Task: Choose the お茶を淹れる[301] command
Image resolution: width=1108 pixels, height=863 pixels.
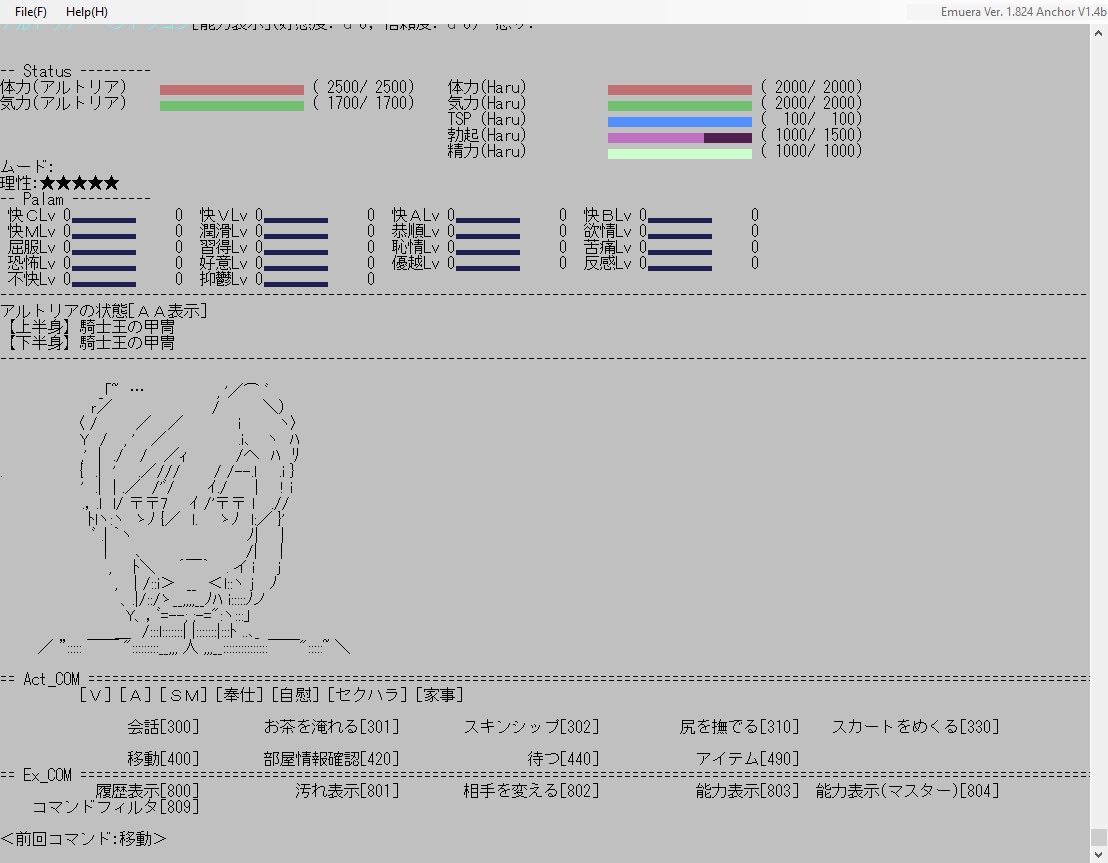Action: pos(331,727)
